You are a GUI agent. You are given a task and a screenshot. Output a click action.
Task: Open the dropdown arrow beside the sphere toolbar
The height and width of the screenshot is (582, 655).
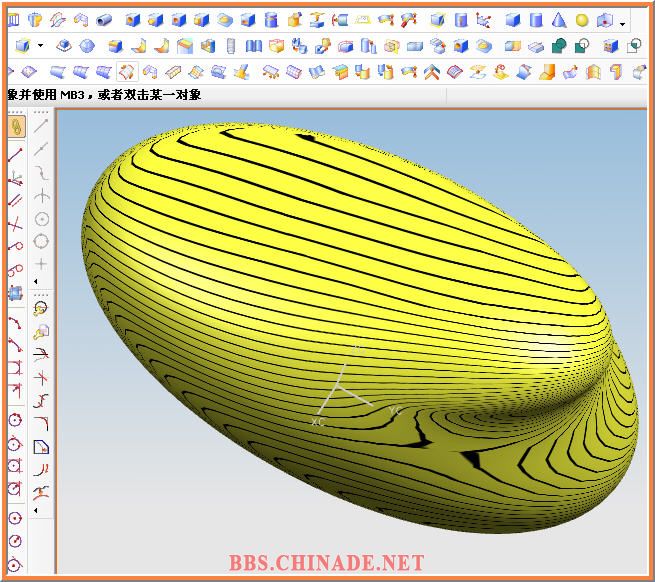pos(623,23)
